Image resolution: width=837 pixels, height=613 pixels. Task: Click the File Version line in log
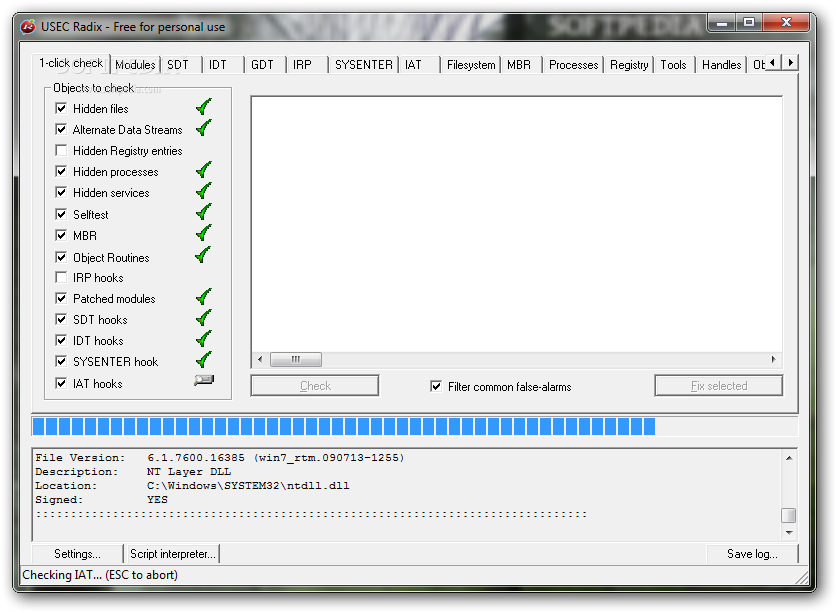click(x=219, y=458)
